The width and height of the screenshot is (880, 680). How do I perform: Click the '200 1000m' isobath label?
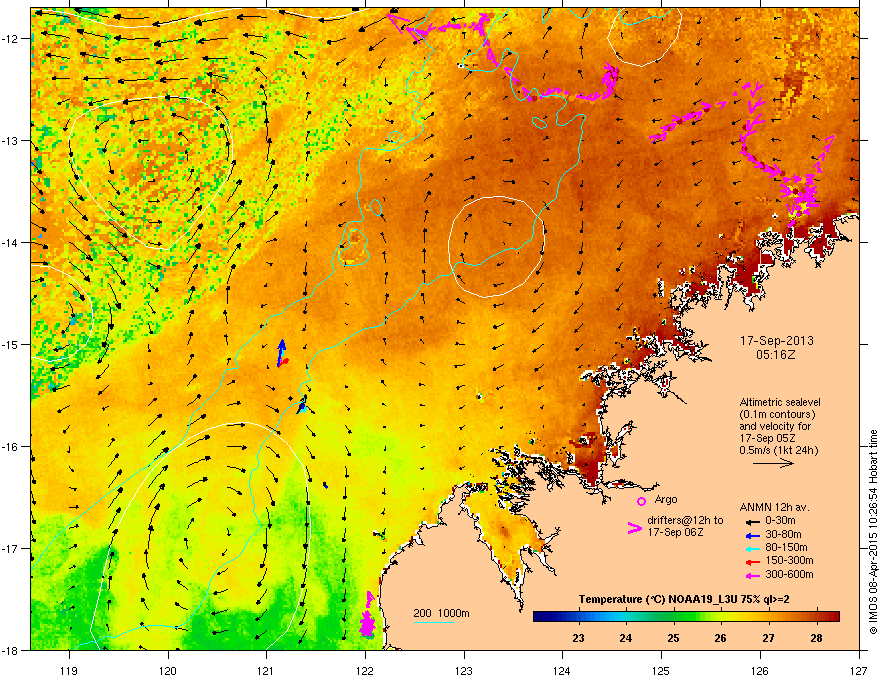click(441, 613)
